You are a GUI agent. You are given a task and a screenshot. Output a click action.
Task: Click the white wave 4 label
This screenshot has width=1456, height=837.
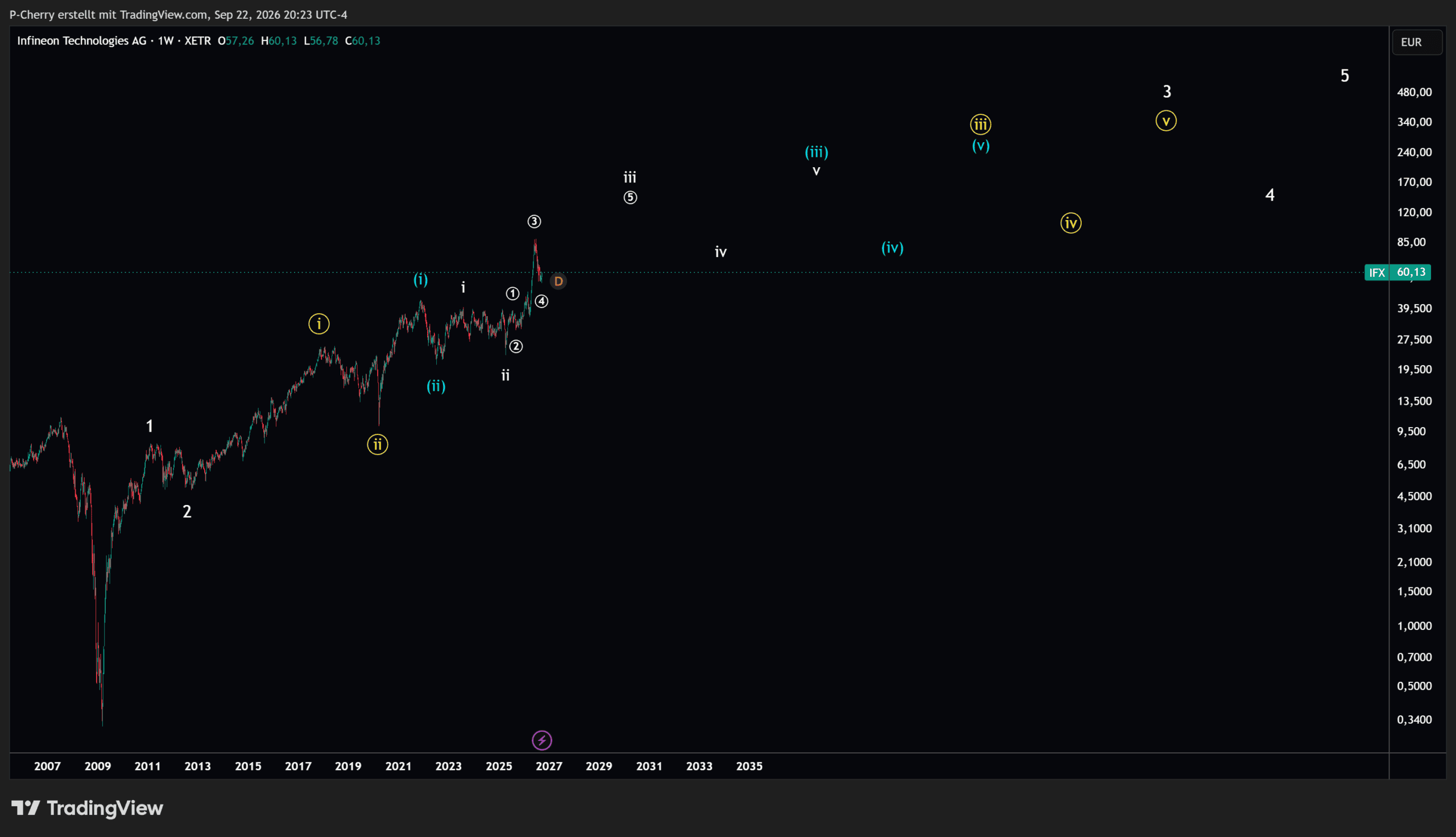click(x=1270, y=195)
